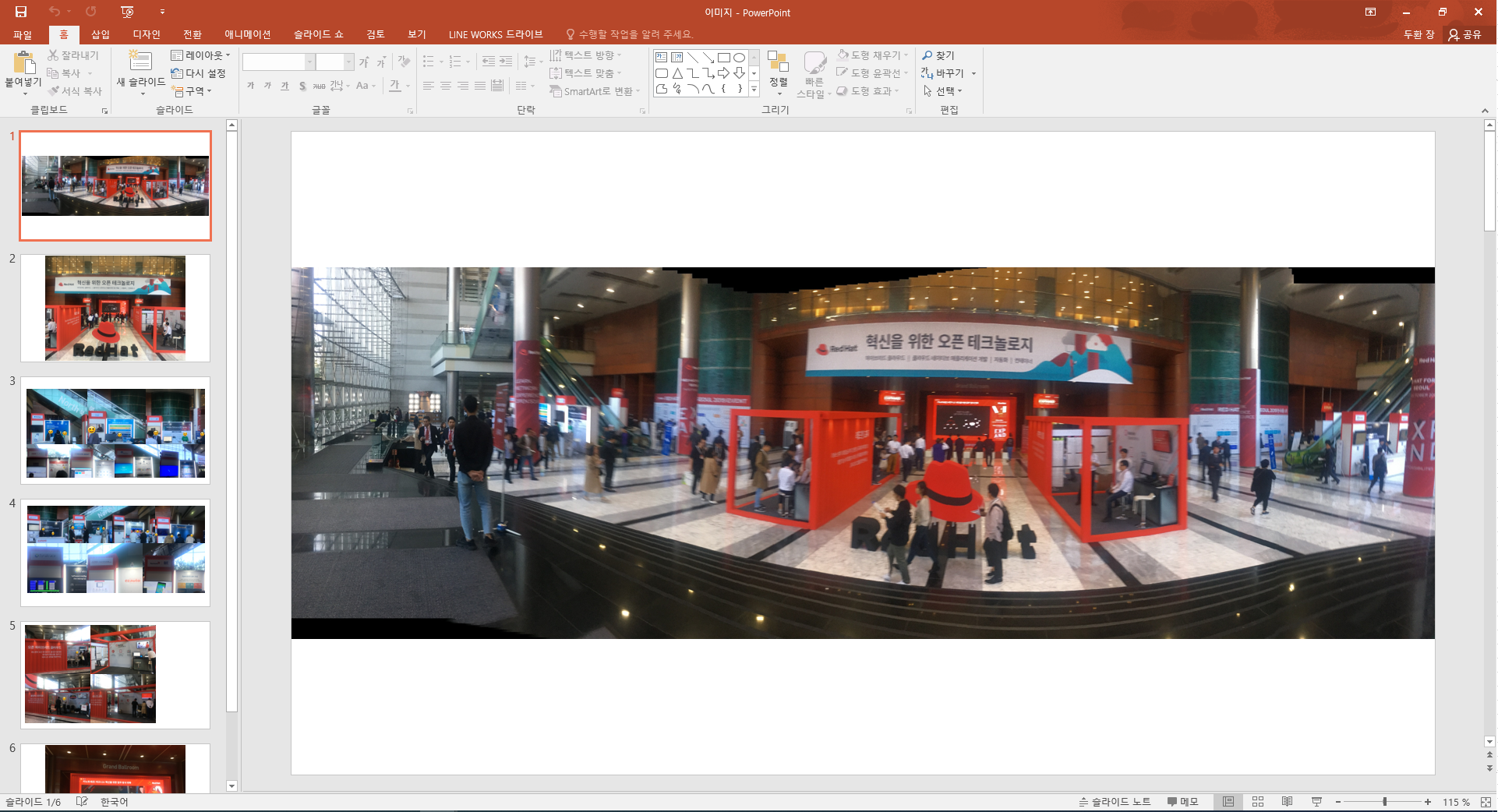
Task: Switch to Reading view icon
Action: point(1288,802)
